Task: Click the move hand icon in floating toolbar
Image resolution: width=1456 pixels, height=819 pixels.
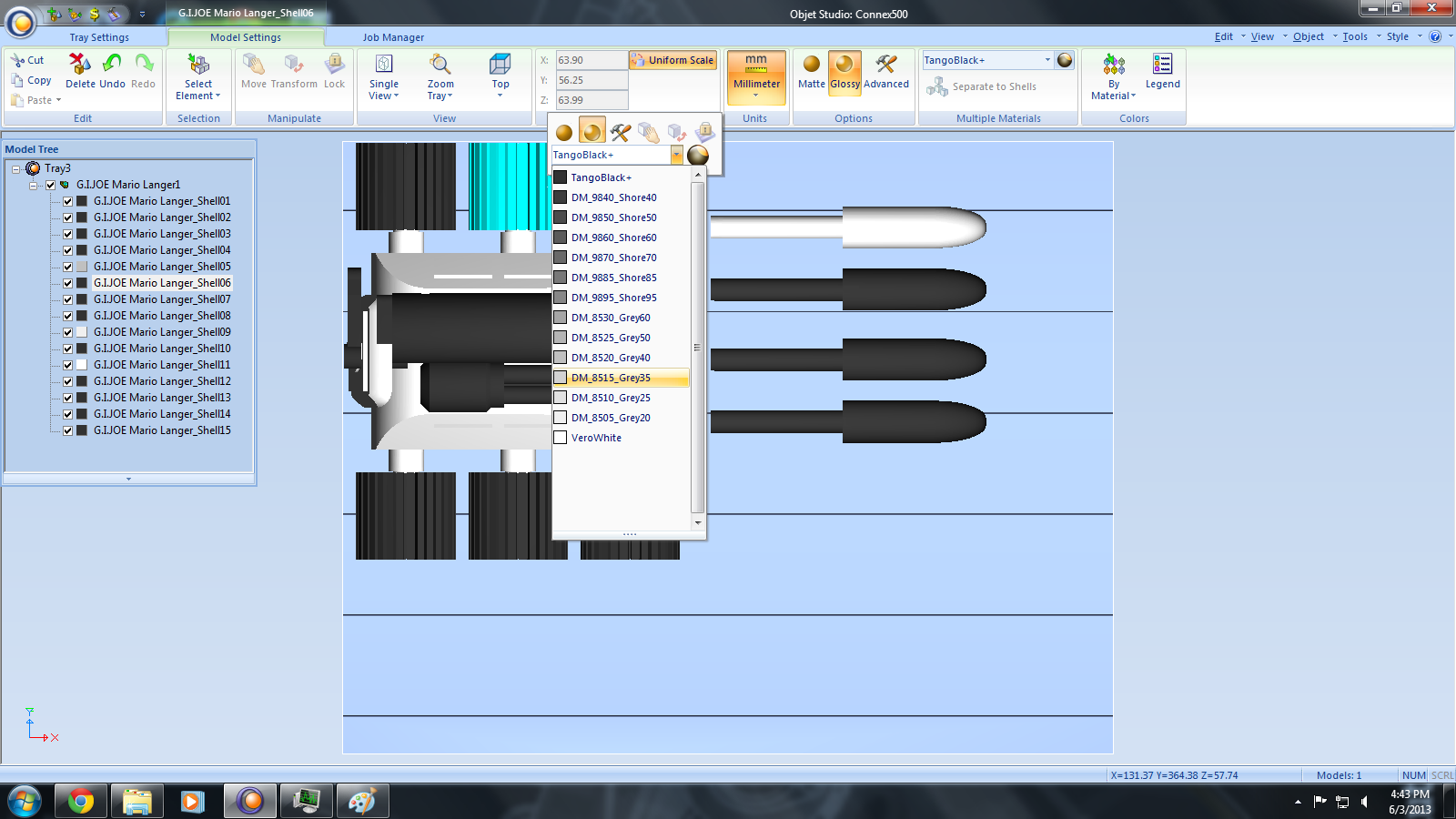Action: coord(649,133)
